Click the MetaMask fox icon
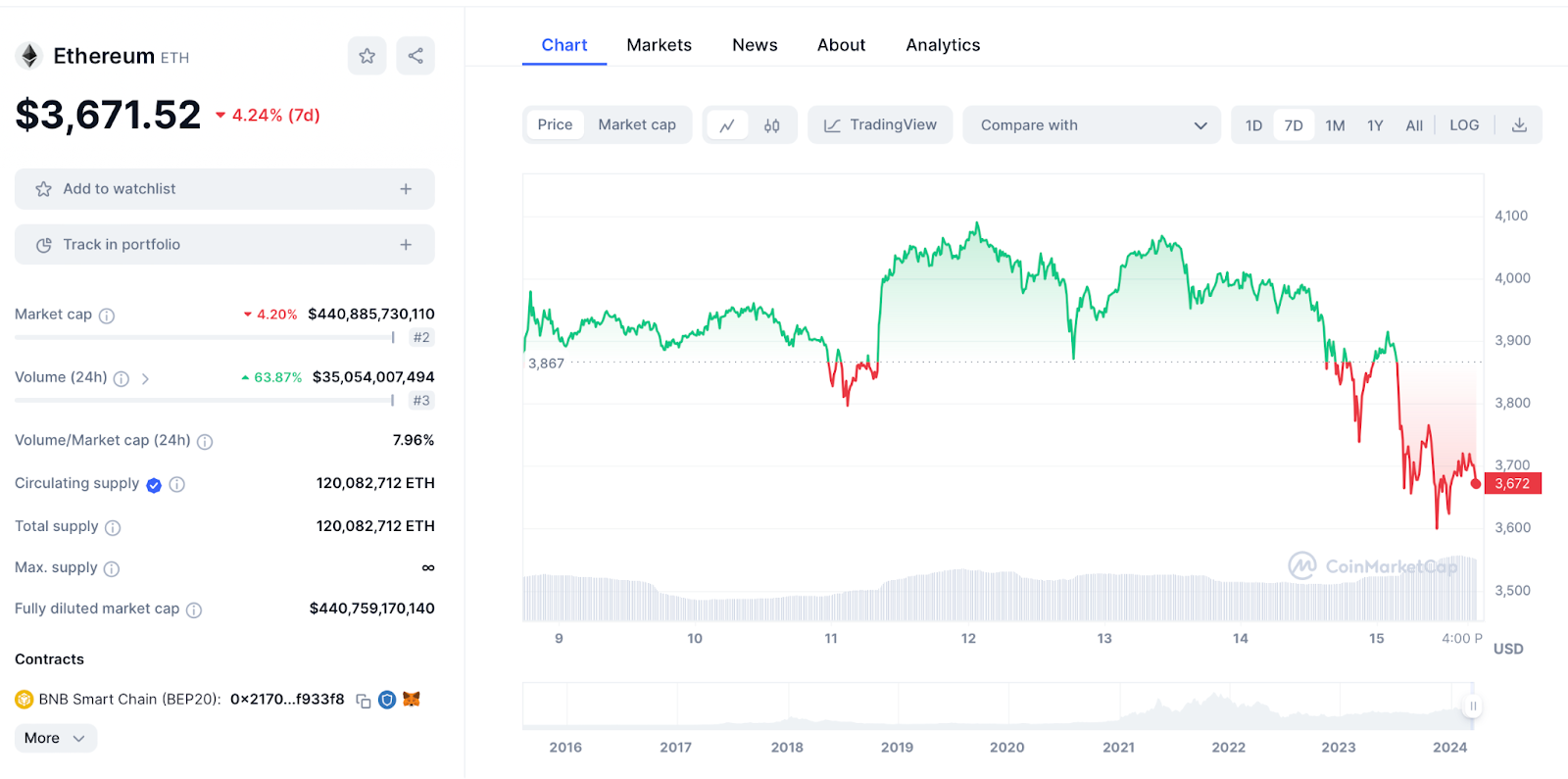Screen dimensions: 1568x779 pos(412,699)
